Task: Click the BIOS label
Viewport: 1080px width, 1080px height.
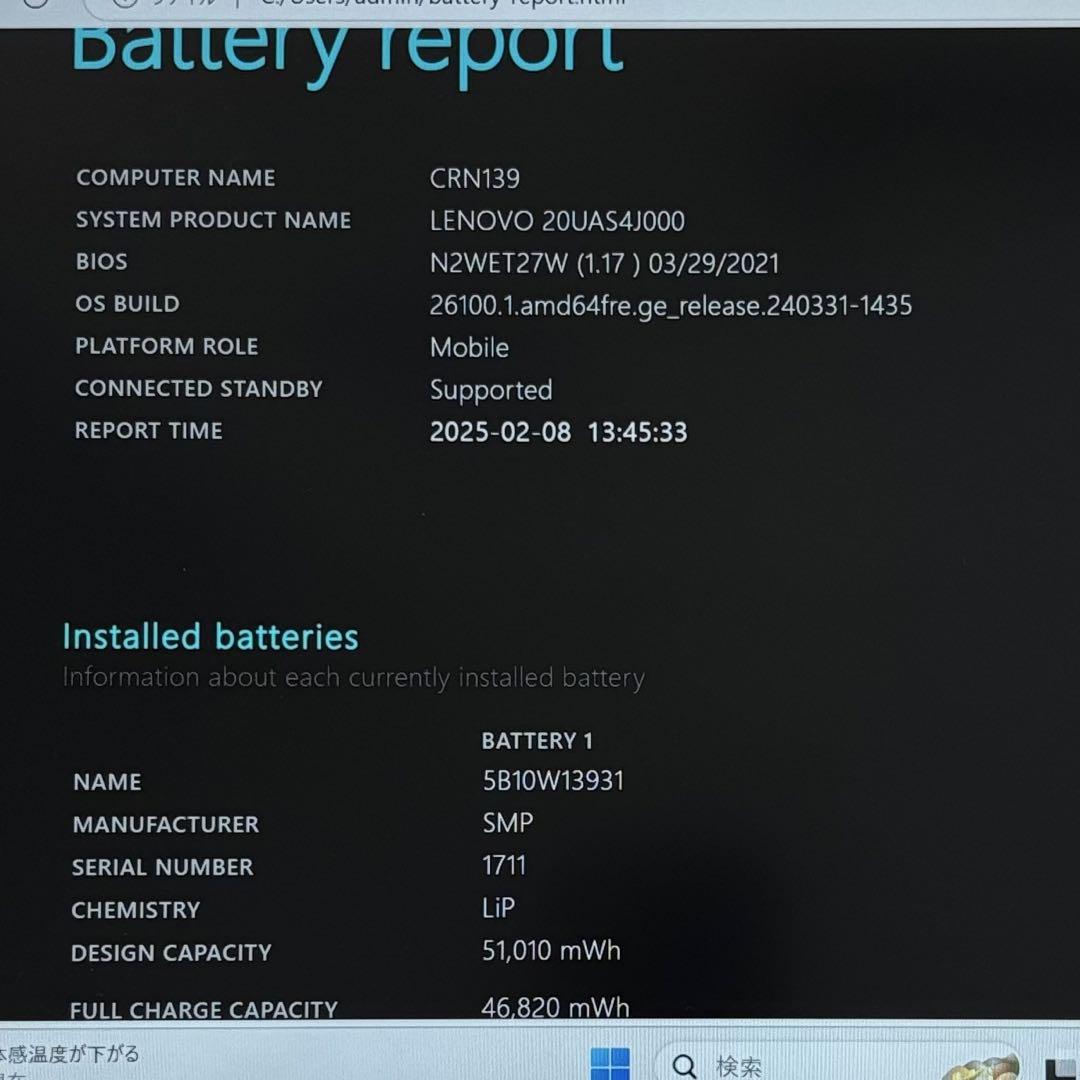Action: pos(102,262)
